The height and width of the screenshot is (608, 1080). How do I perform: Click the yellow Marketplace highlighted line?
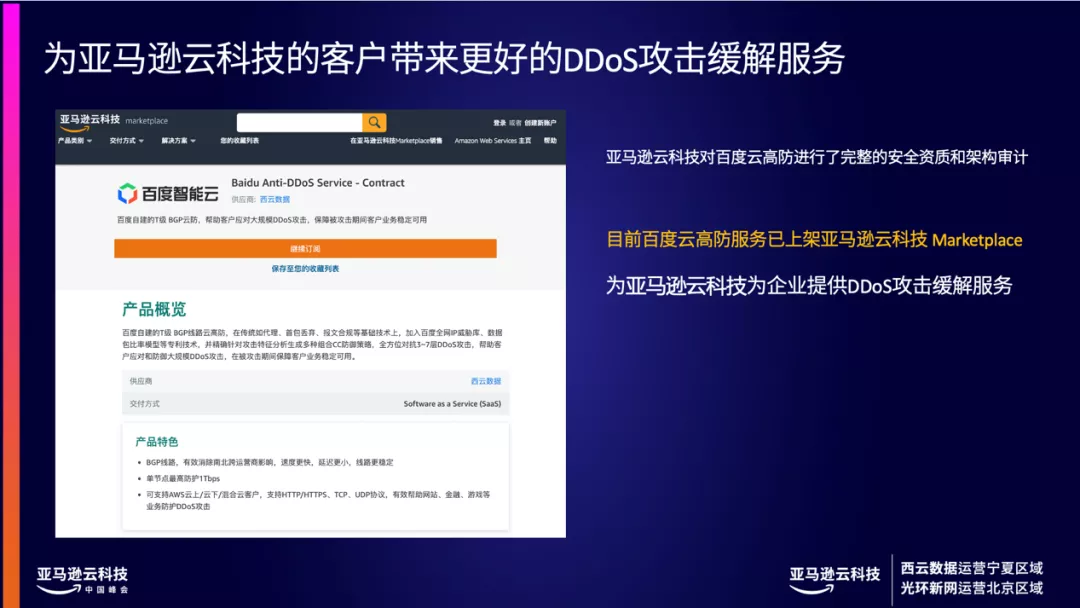click(814, 240)
